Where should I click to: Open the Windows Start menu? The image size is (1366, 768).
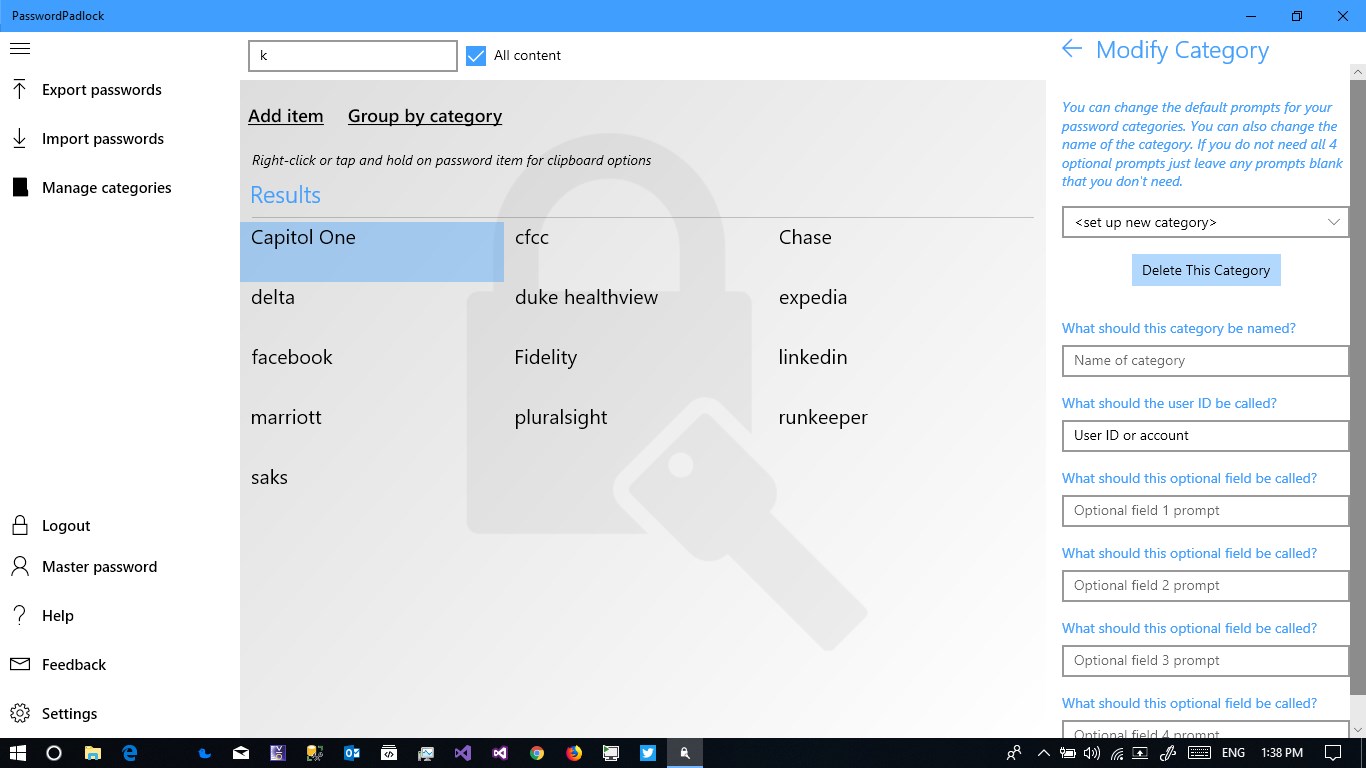(17, 752)
